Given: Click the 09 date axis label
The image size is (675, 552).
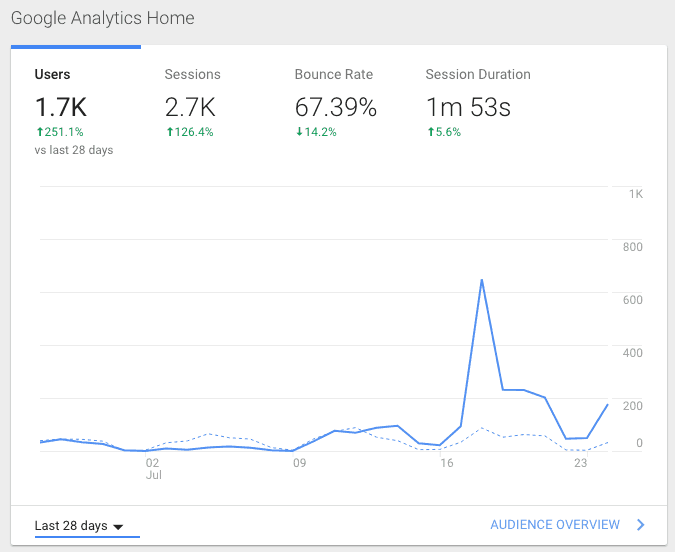Looking at the screenshot, I should [x=300, y=463].
